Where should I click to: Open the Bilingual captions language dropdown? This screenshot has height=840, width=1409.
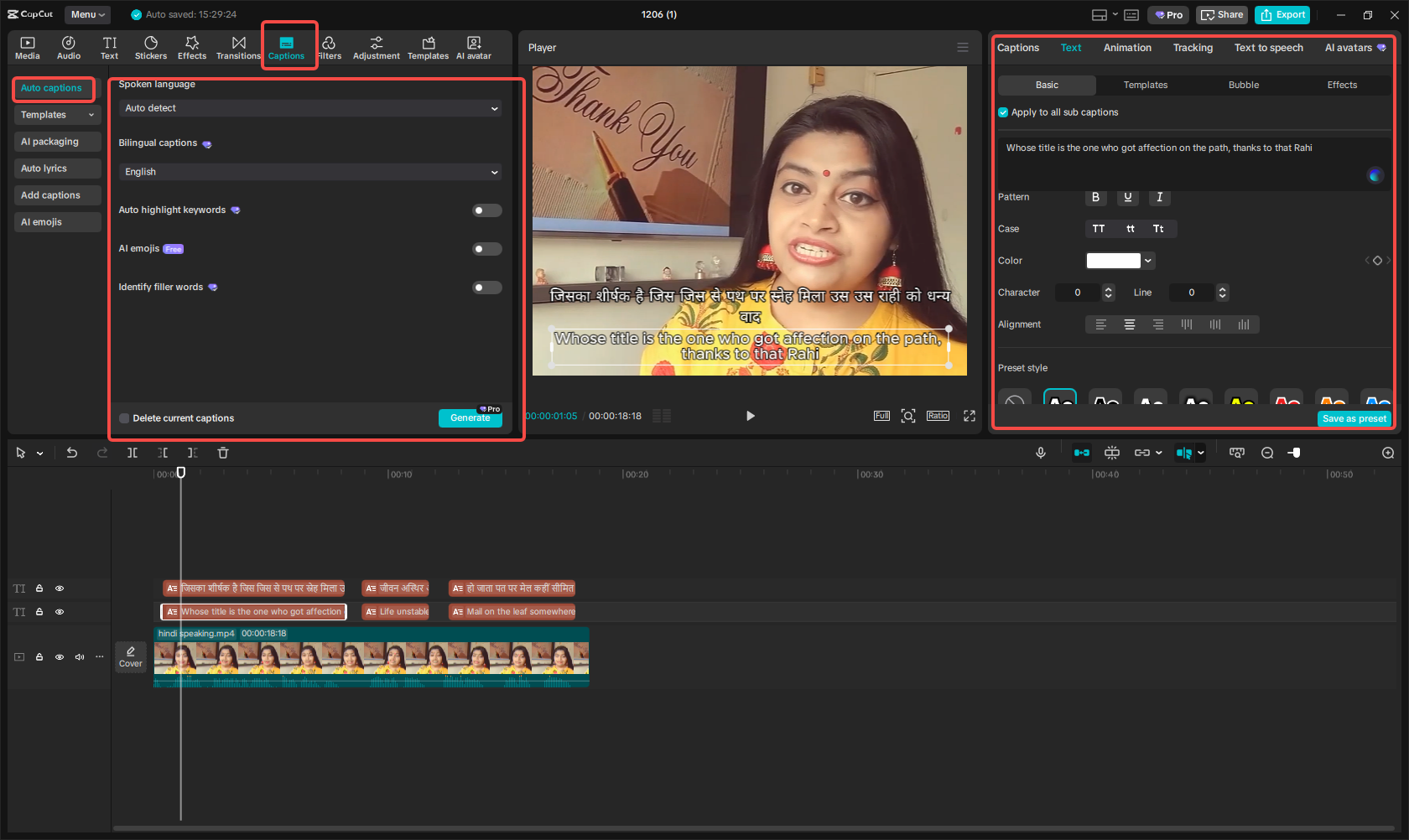point(309,172)
